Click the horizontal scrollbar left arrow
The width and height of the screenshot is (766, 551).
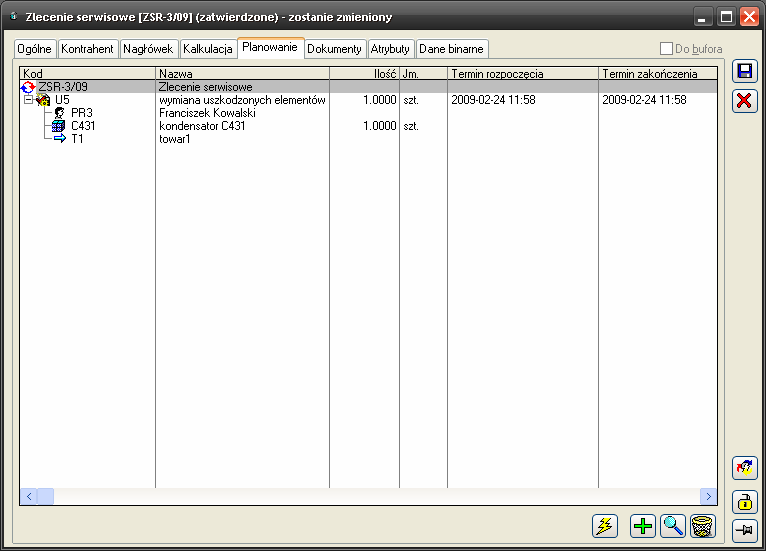[x=29, y=496]
